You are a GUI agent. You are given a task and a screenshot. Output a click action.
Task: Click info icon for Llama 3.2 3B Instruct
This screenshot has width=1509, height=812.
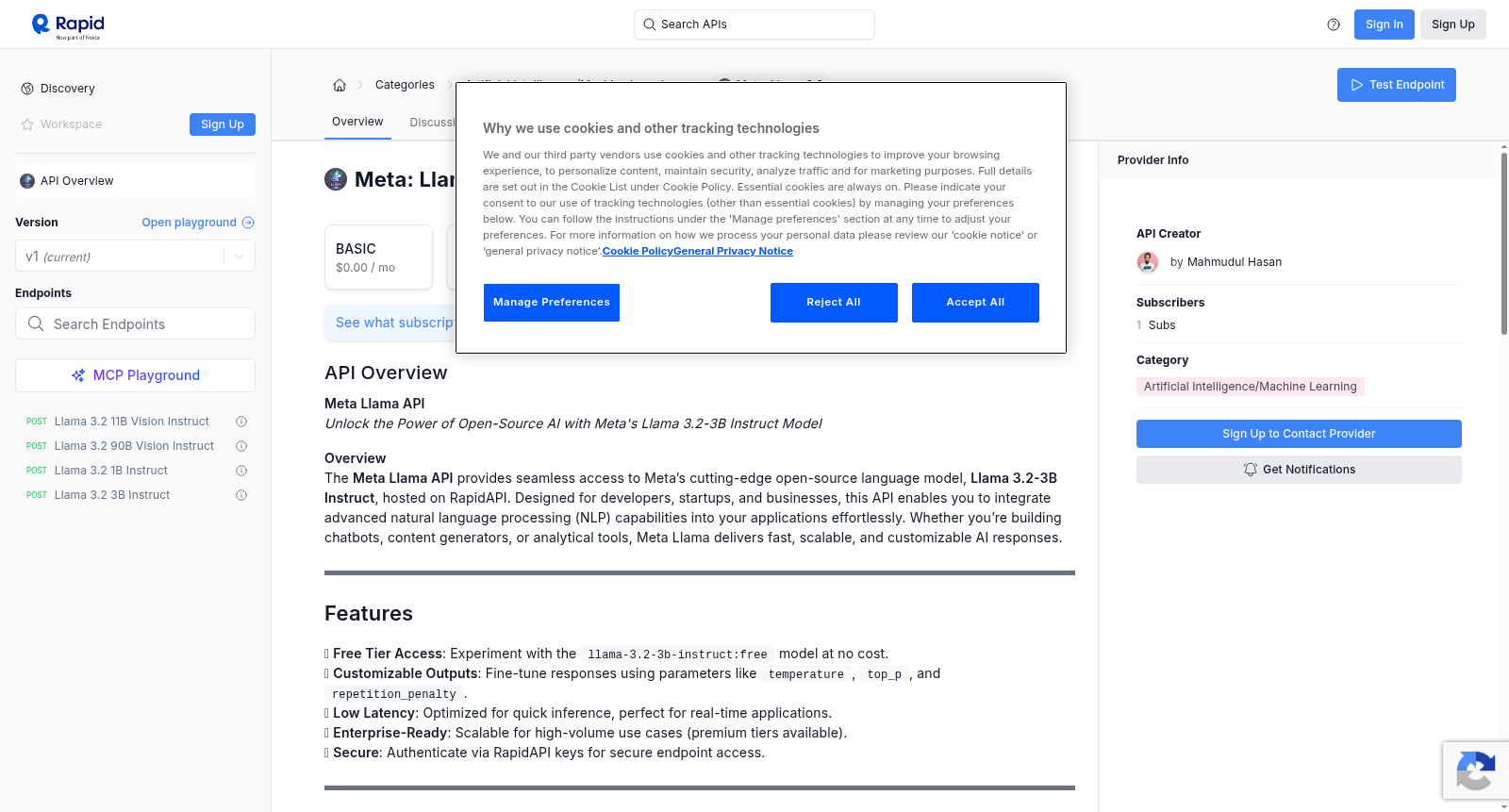tap(241, 495)
